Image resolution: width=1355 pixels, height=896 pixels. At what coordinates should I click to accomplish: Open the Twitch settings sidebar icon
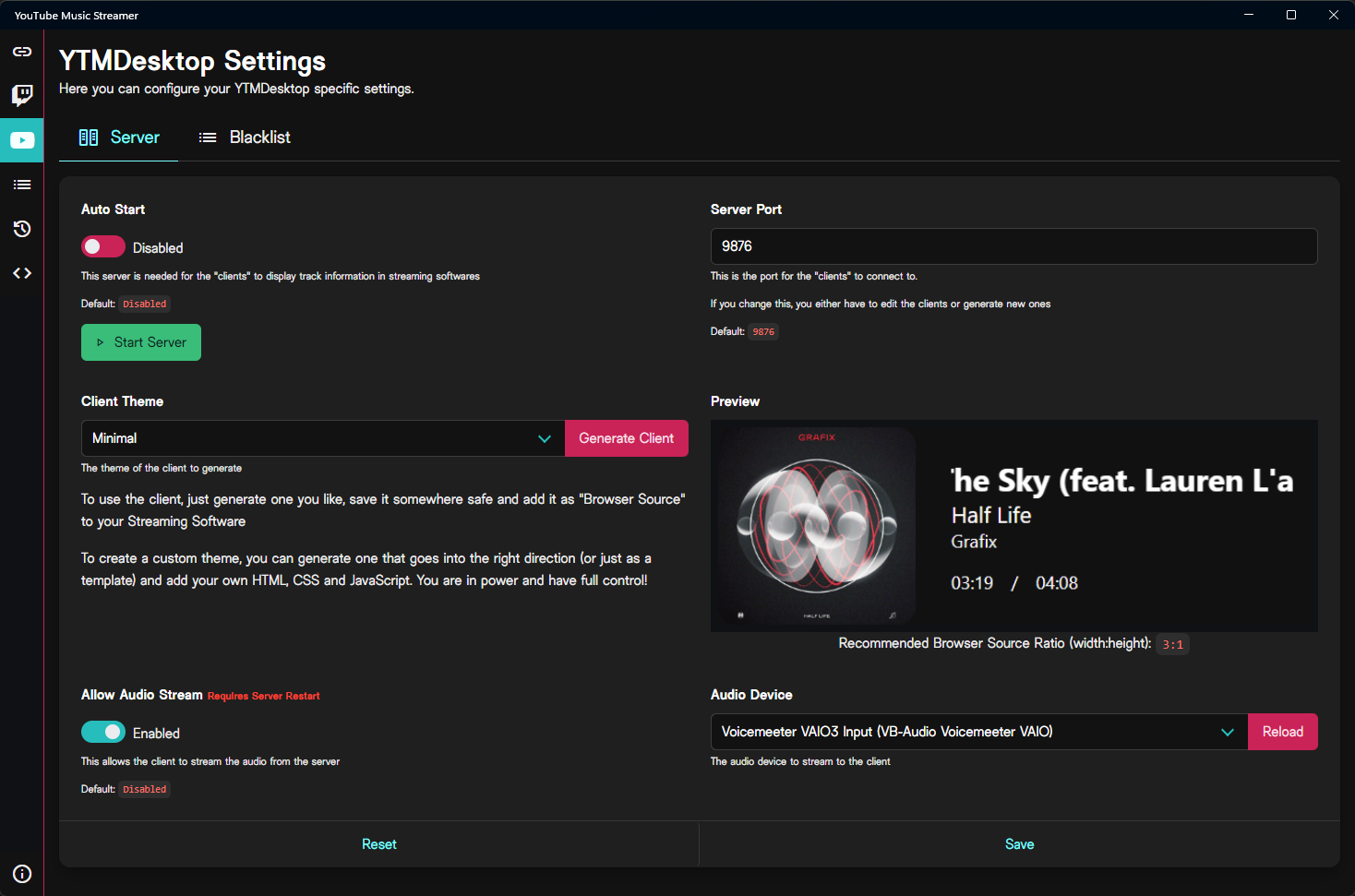[x=22, y=95]
